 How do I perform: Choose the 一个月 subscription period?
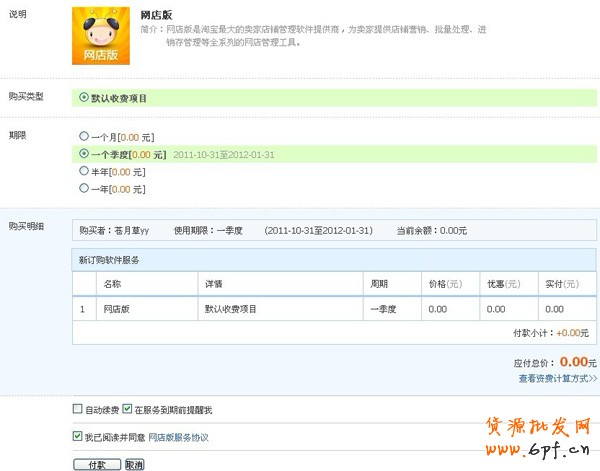[x=83, y=136]
